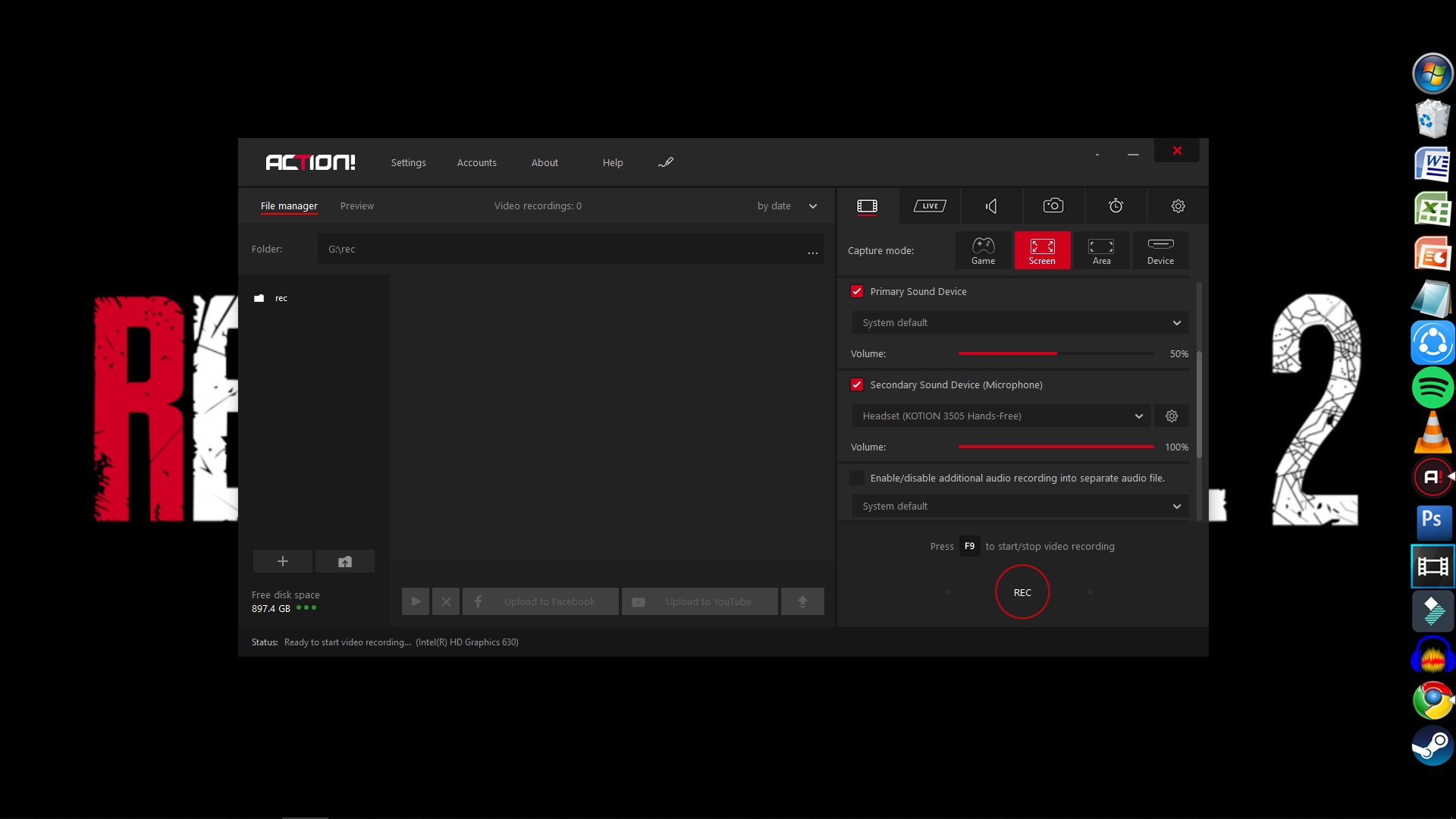
Task: Click the upload arrow export button
Action: pyautogui.click(x=802, y=601)
